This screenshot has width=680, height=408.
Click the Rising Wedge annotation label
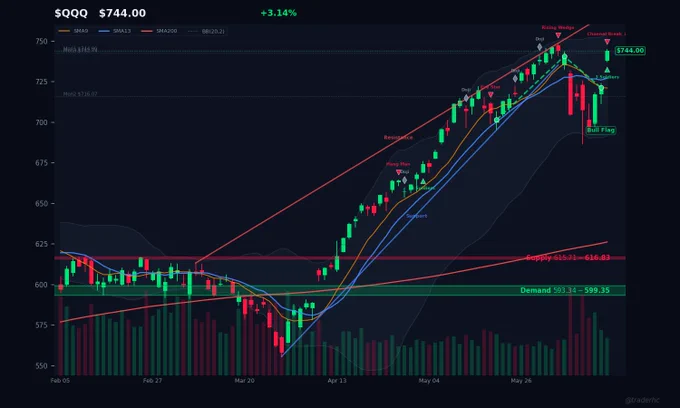558,27
